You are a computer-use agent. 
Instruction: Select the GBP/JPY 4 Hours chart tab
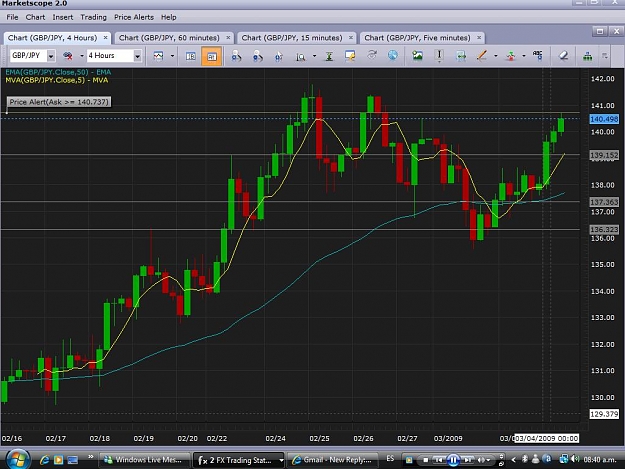click(x=52, y=38)
